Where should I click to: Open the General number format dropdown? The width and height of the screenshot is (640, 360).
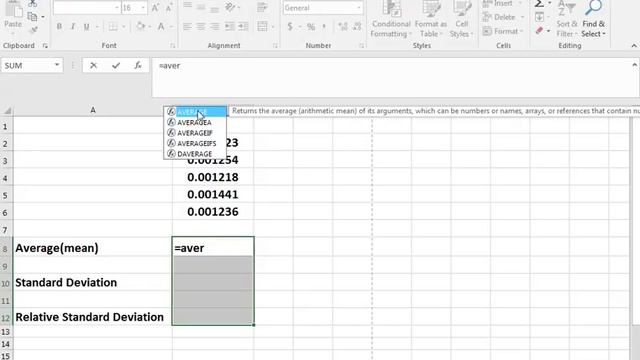pyautogui.click(x=358, y=8)
